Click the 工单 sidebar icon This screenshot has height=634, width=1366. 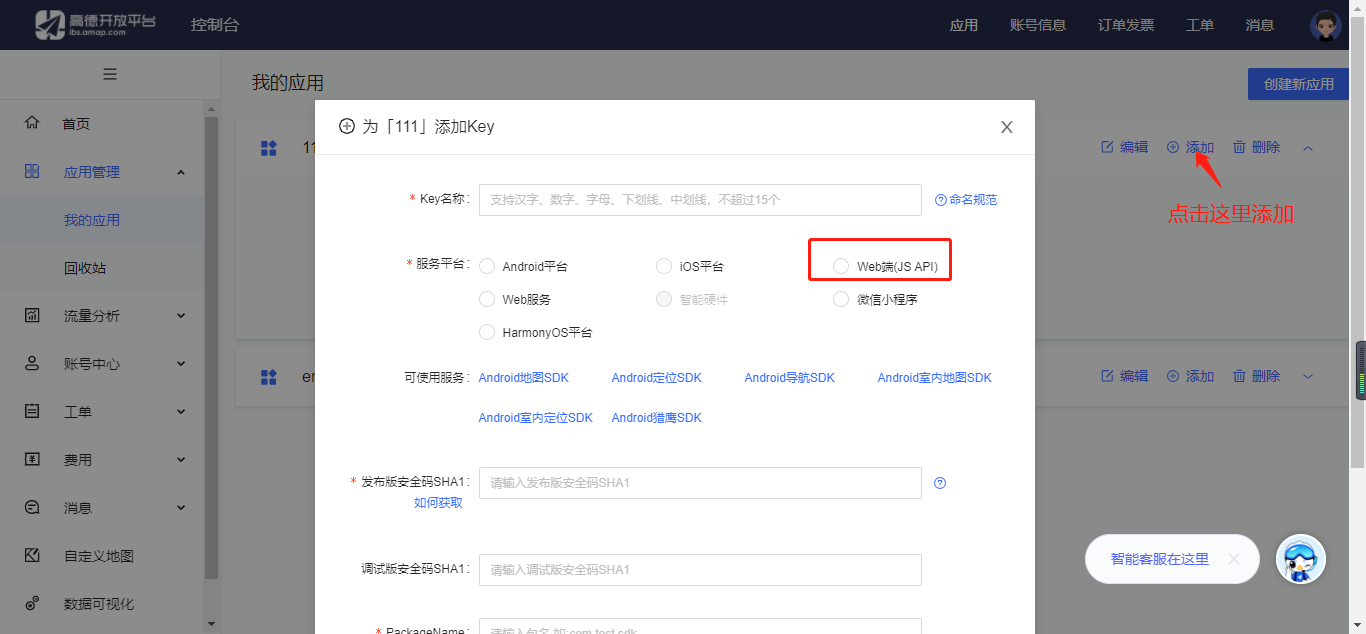32,411
